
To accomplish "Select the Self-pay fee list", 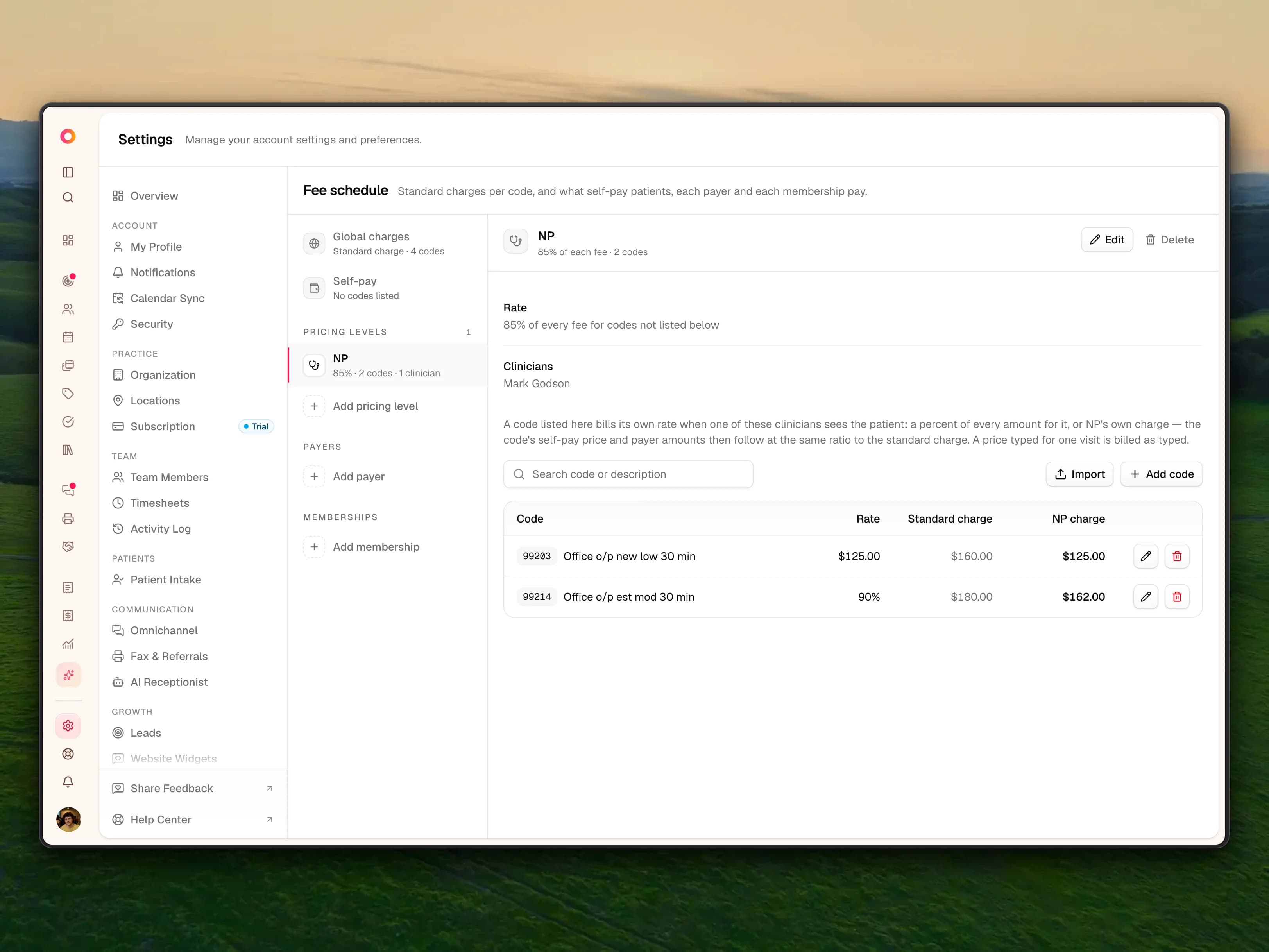I will 387,288.
